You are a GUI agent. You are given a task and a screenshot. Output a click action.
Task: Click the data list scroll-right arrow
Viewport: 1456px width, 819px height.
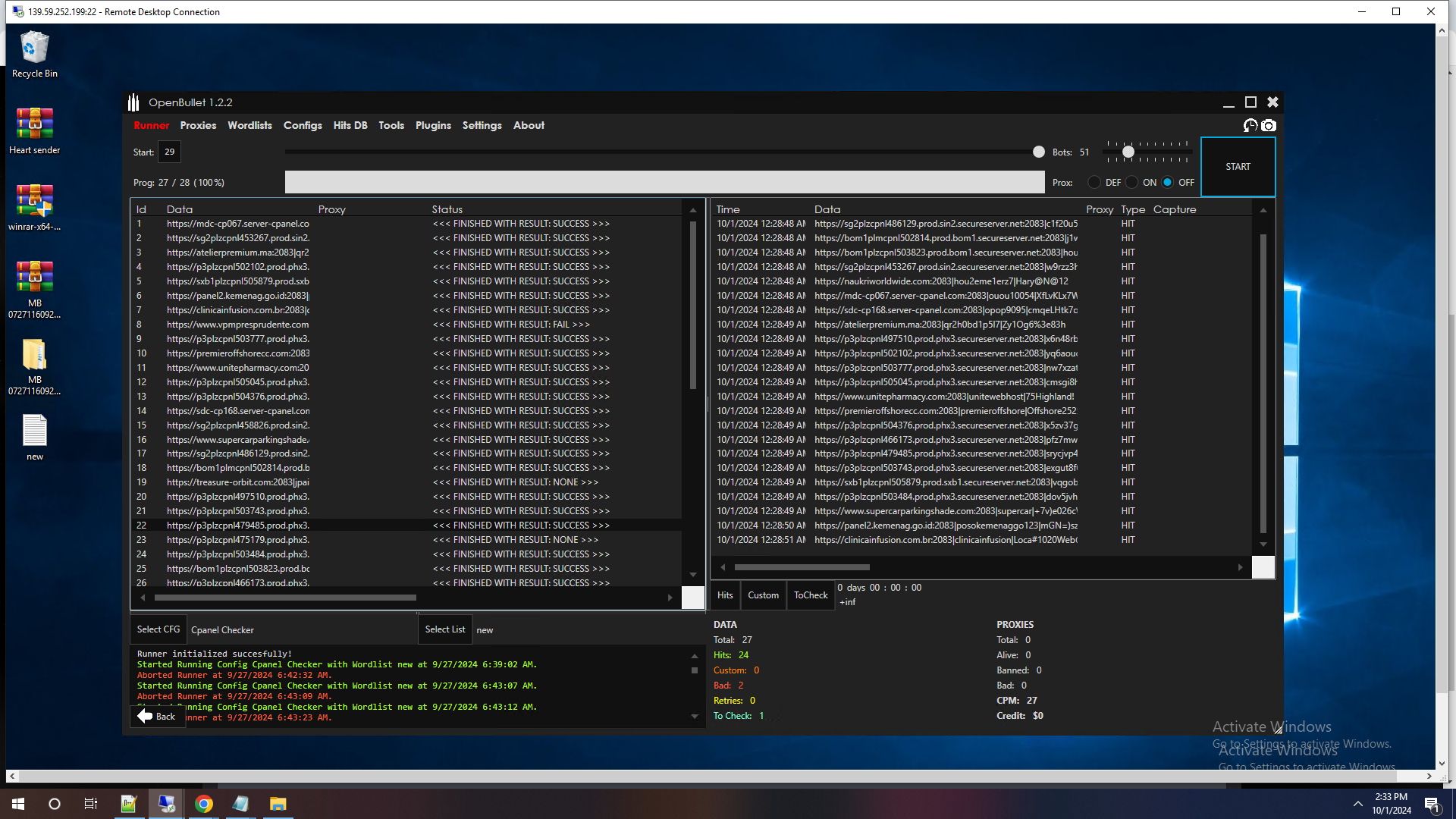coord(670,598)
